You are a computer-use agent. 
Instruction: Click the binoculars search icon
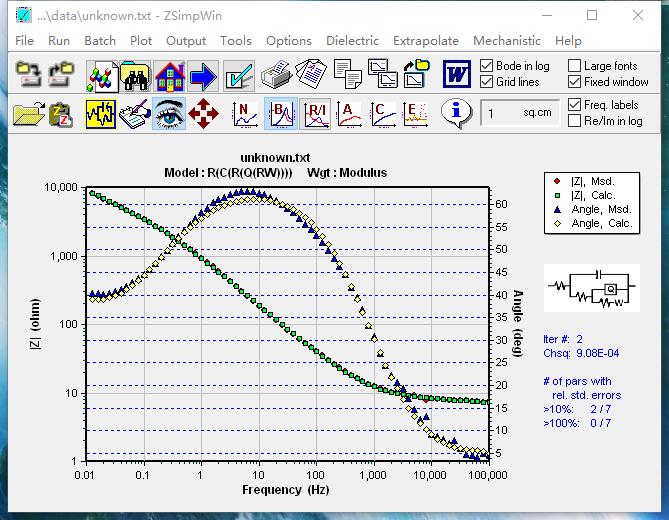tap(134, 75)
